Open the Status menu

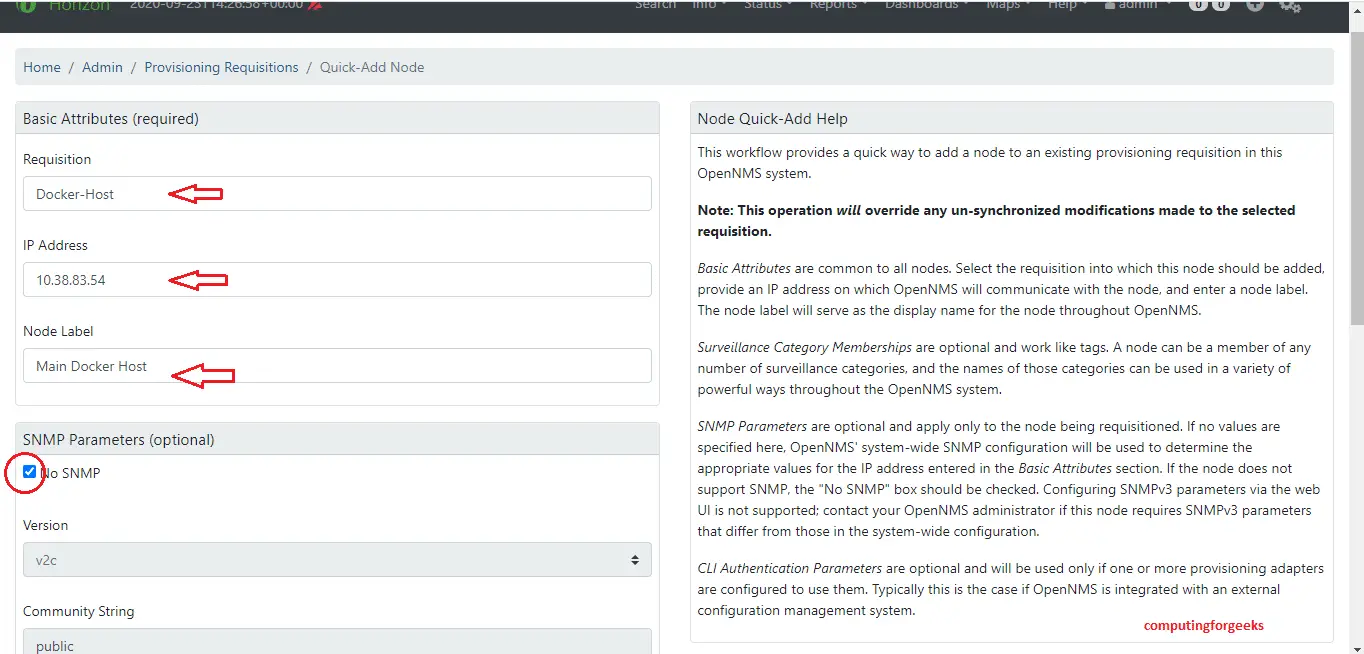tap(767, 5)
